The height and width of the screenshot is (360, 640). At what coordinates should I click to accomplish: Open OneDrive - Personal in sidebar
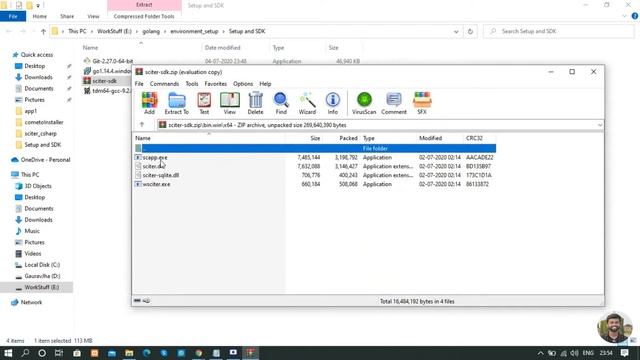click(45, 160)
